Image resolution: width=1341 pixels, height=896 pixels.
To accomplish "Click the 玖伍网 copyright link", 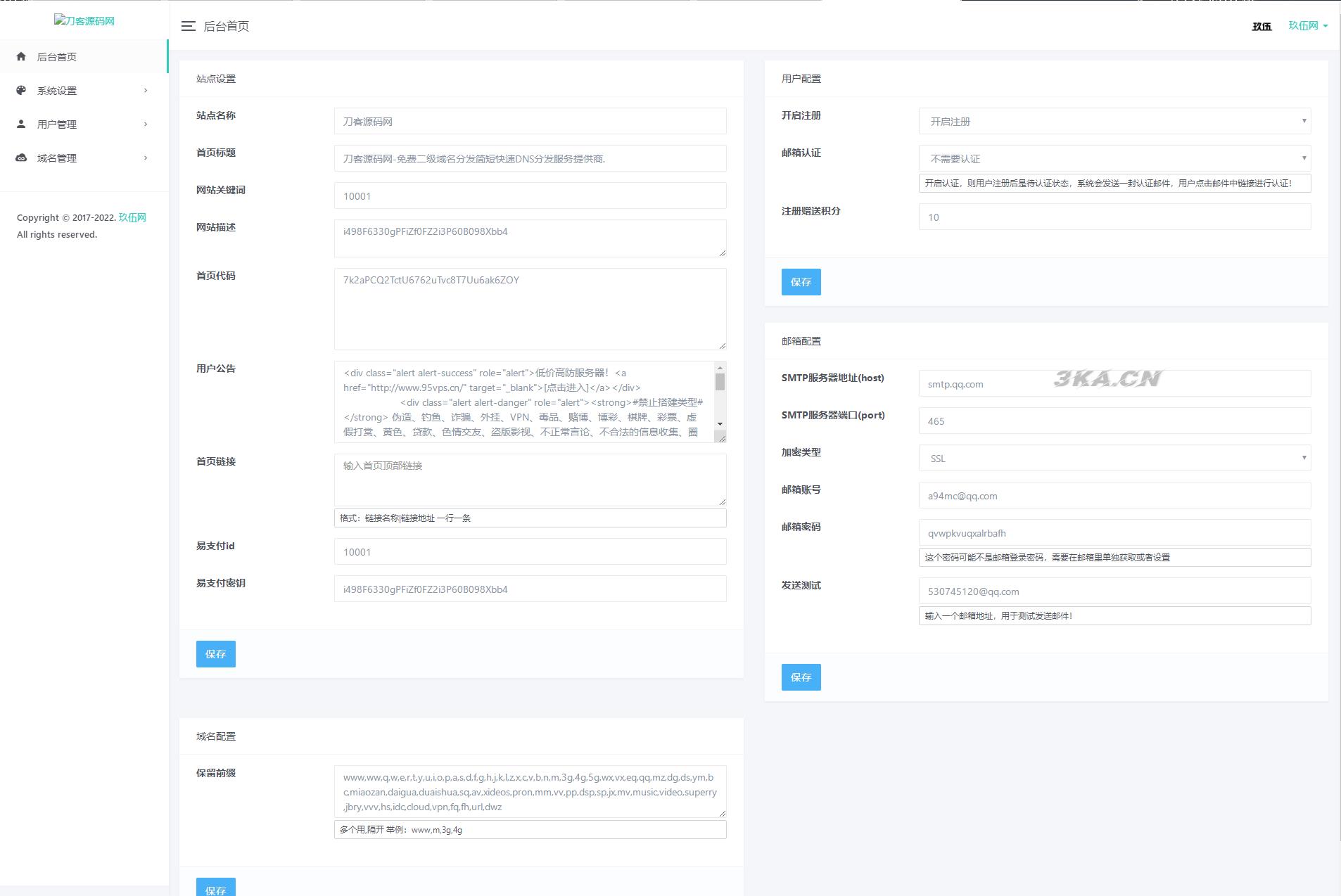I will click(x=132, y=217).
